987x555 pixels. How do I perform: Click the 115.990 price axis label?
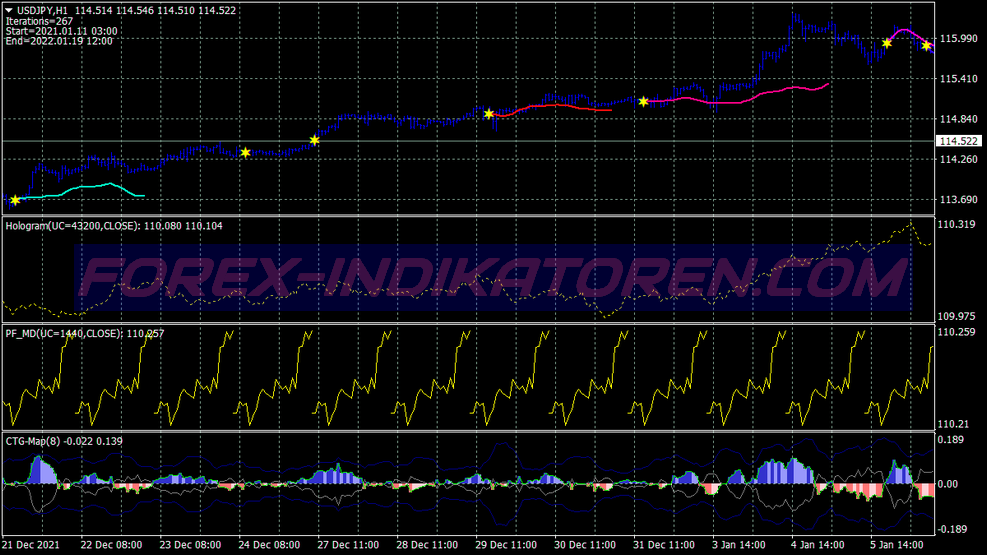pos(958,39)
